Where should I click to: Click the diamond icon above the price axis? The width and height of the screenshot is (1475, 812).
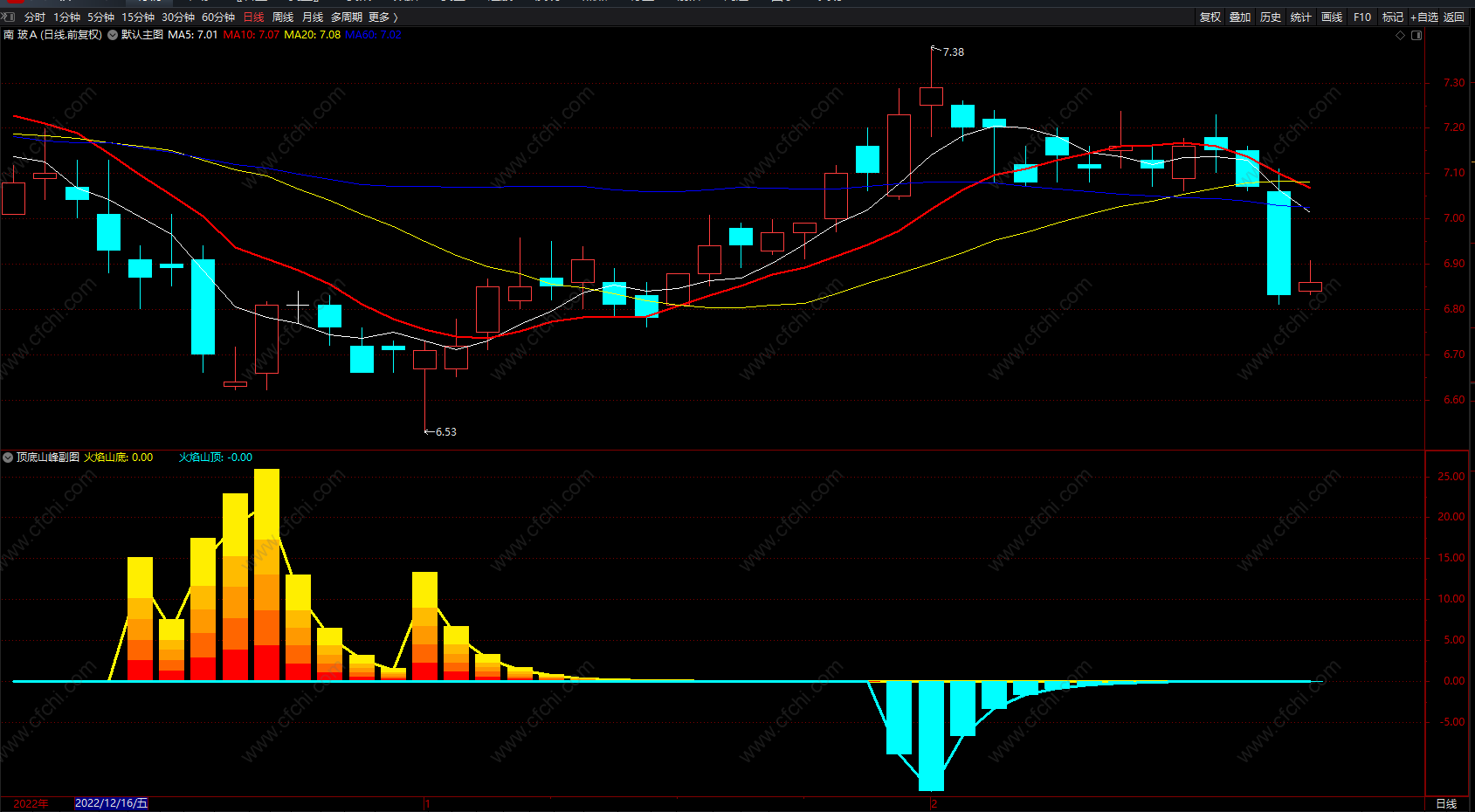click(x=1401, y=36)
